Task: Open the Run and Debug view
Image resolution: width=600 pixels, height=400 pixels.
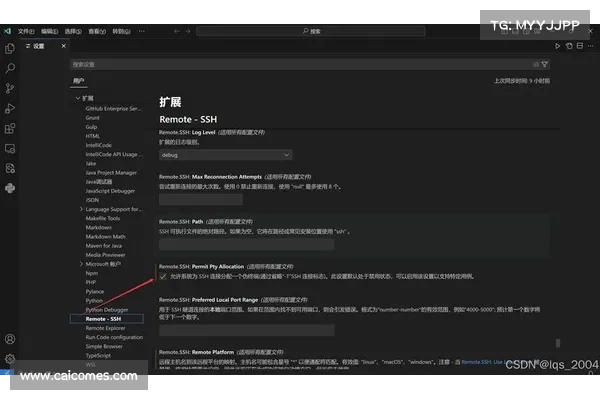Action: 10,108
